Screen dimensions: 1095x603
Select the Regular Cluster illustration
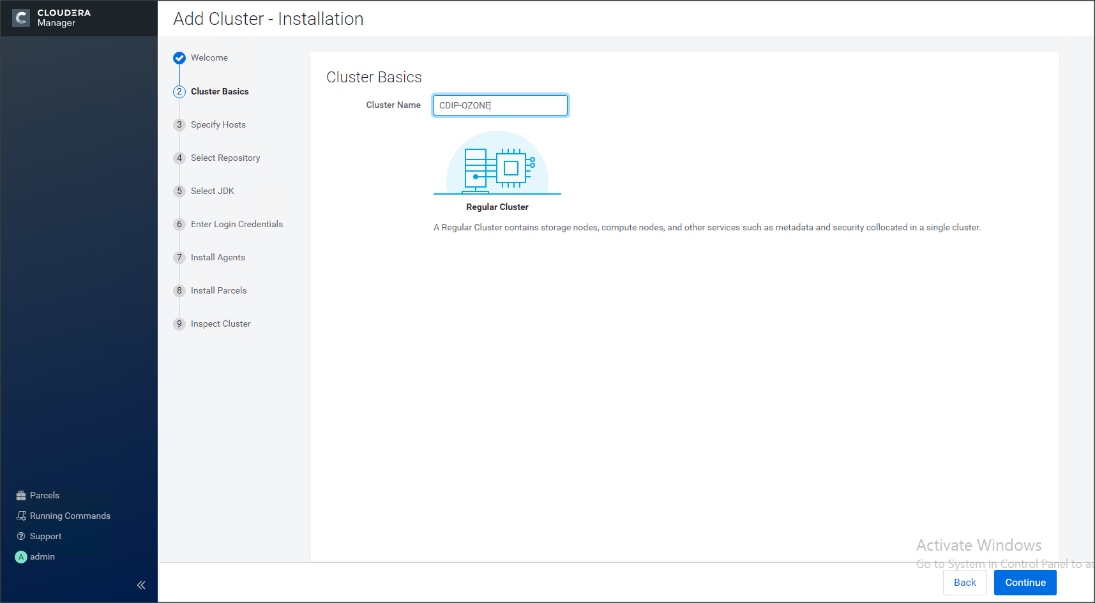pyautogui.click(x=497, y=167)
